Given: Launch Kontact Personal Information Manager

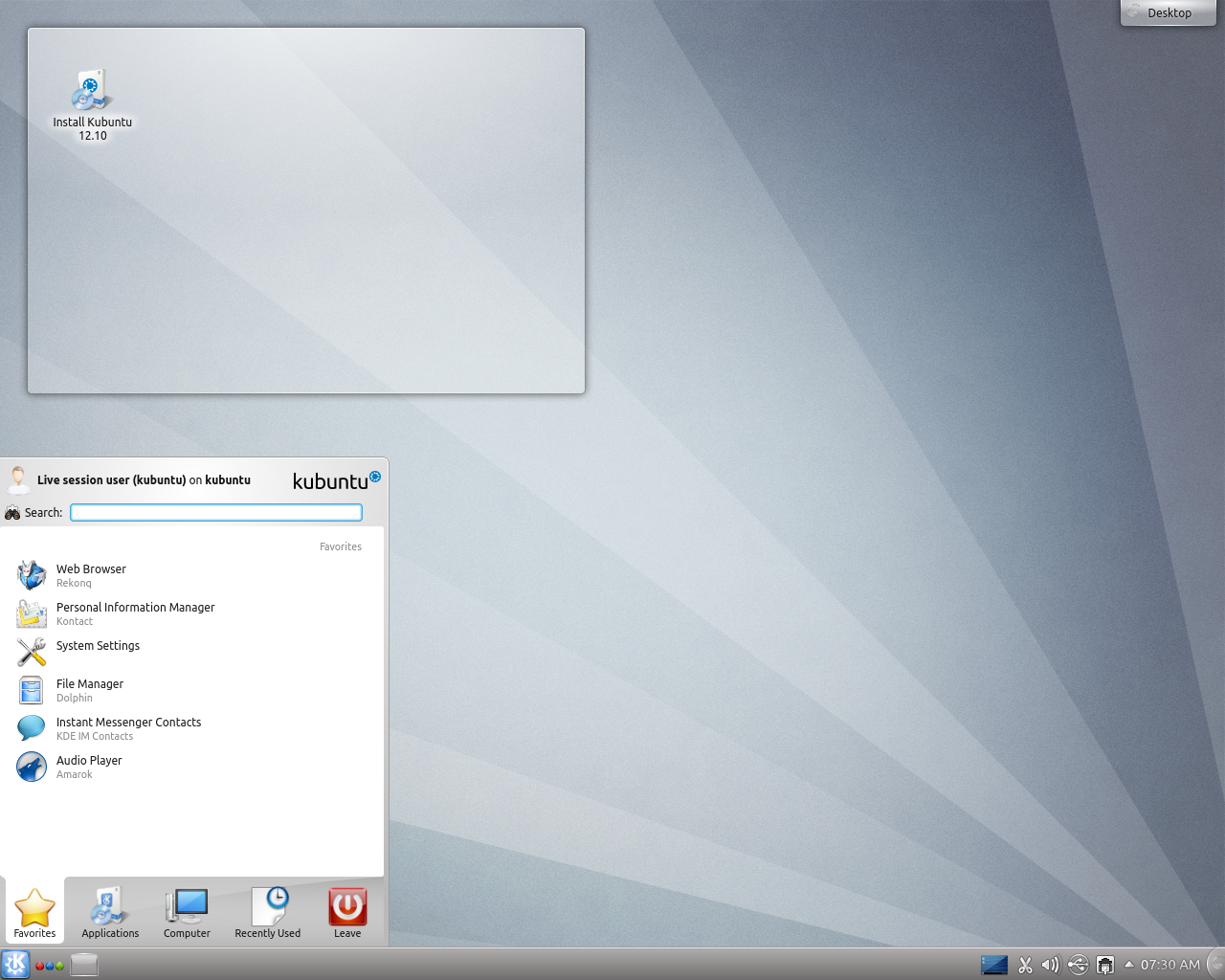Looking at the screenshot, I should 135,613.
